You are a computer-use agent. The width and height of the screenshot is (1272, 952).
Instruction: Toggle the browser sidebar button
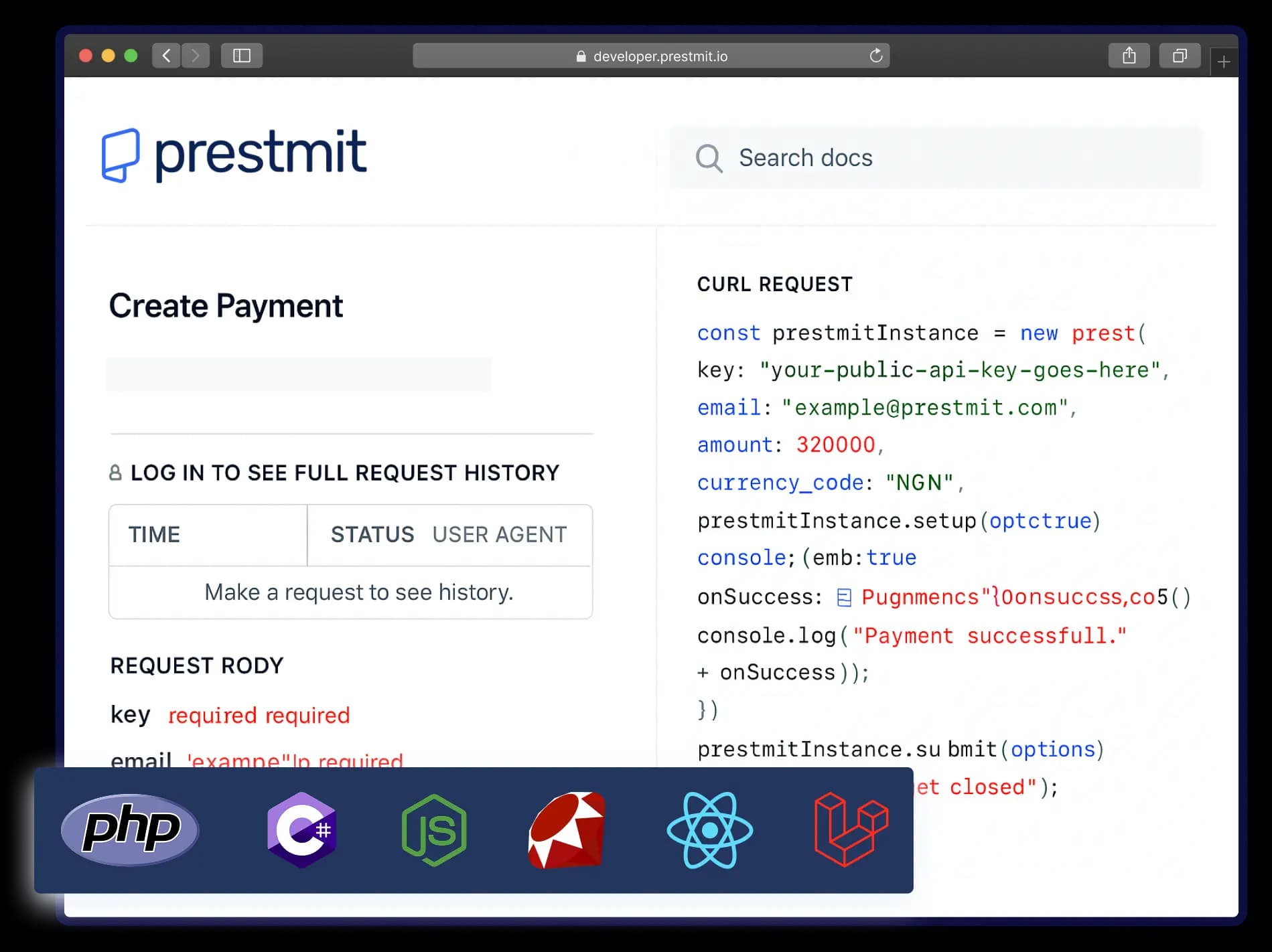[x=242, y=56]
